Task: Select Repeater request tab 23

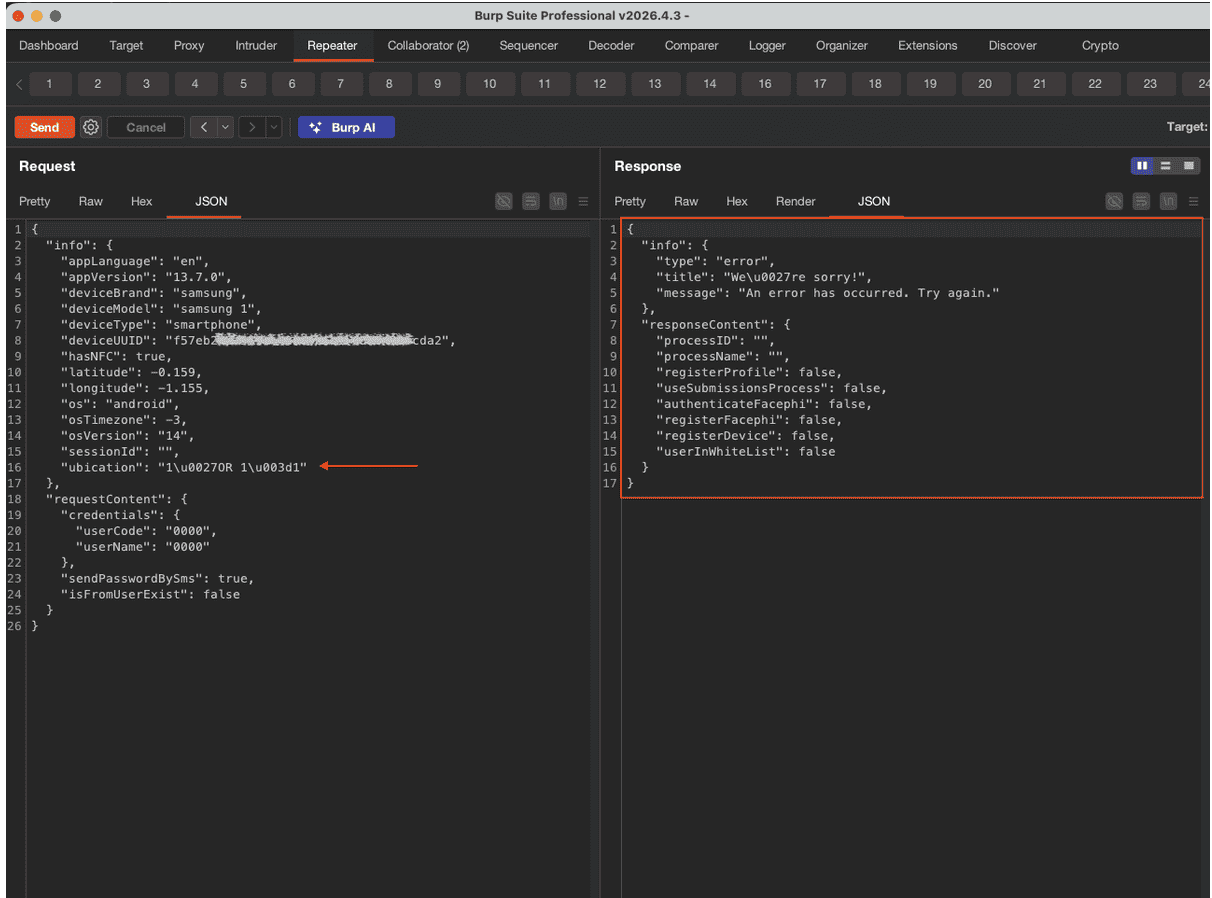Action: (x=1150, y=84)
